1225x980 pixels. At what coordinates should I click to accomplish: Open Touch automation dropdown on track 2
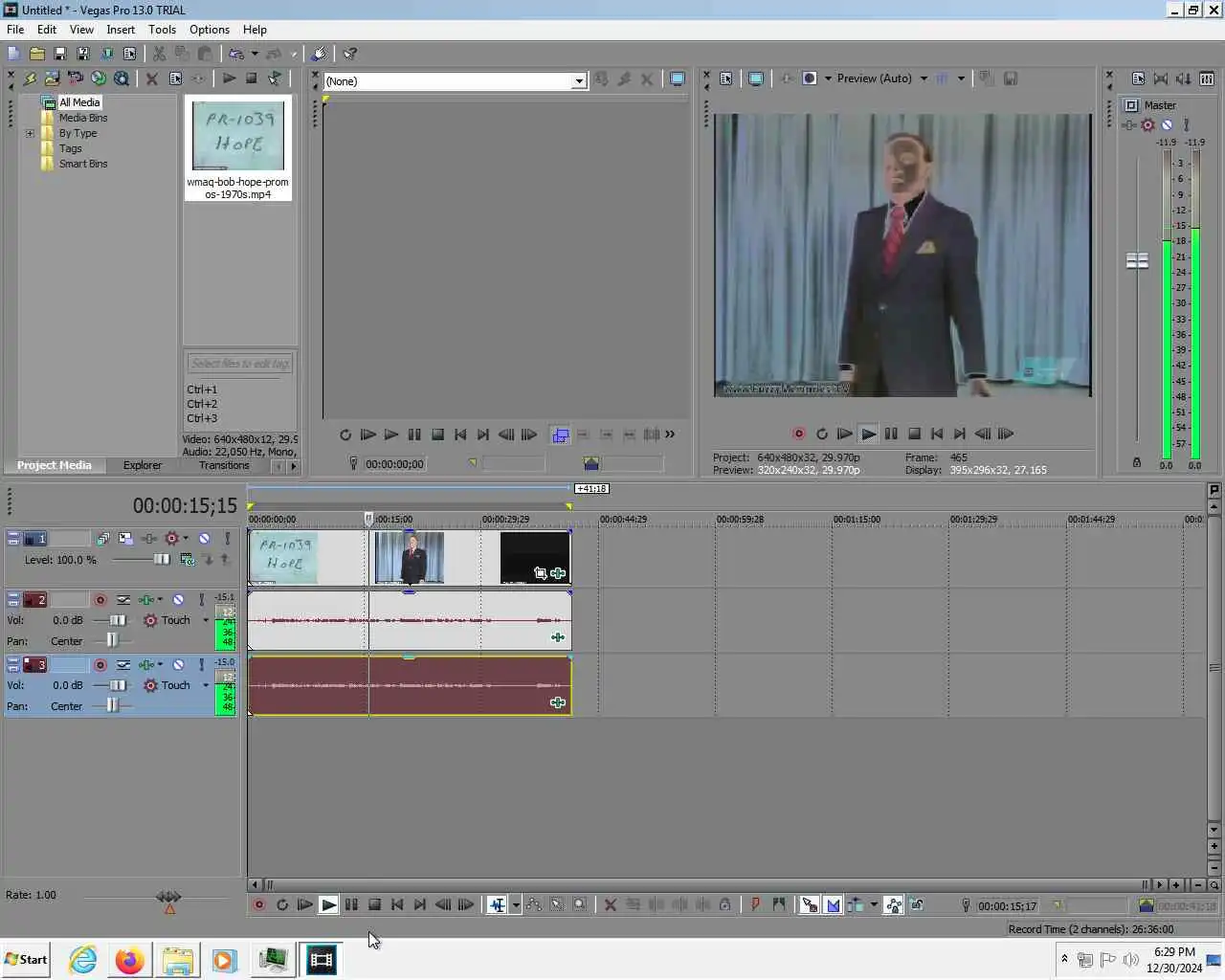click(206, 620)
